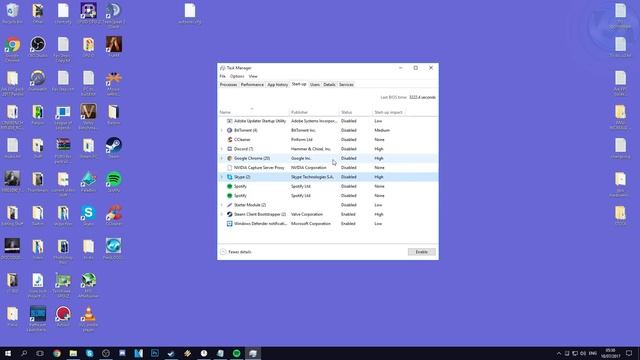Expand the Discord (7) group
640x360 pixels.
(x=222, y=149)
